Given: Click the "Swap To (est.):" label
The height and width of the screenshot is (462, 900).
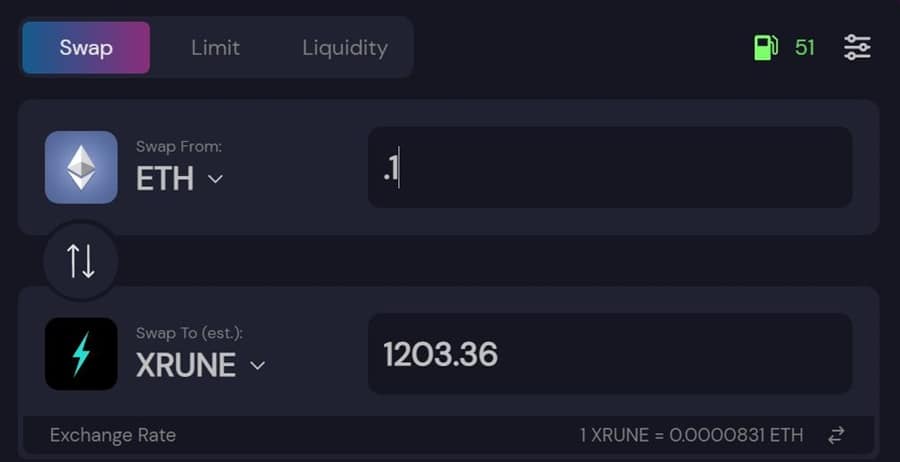Looking at the screenshot, I should pyautogui.click(x=190, y=333).
